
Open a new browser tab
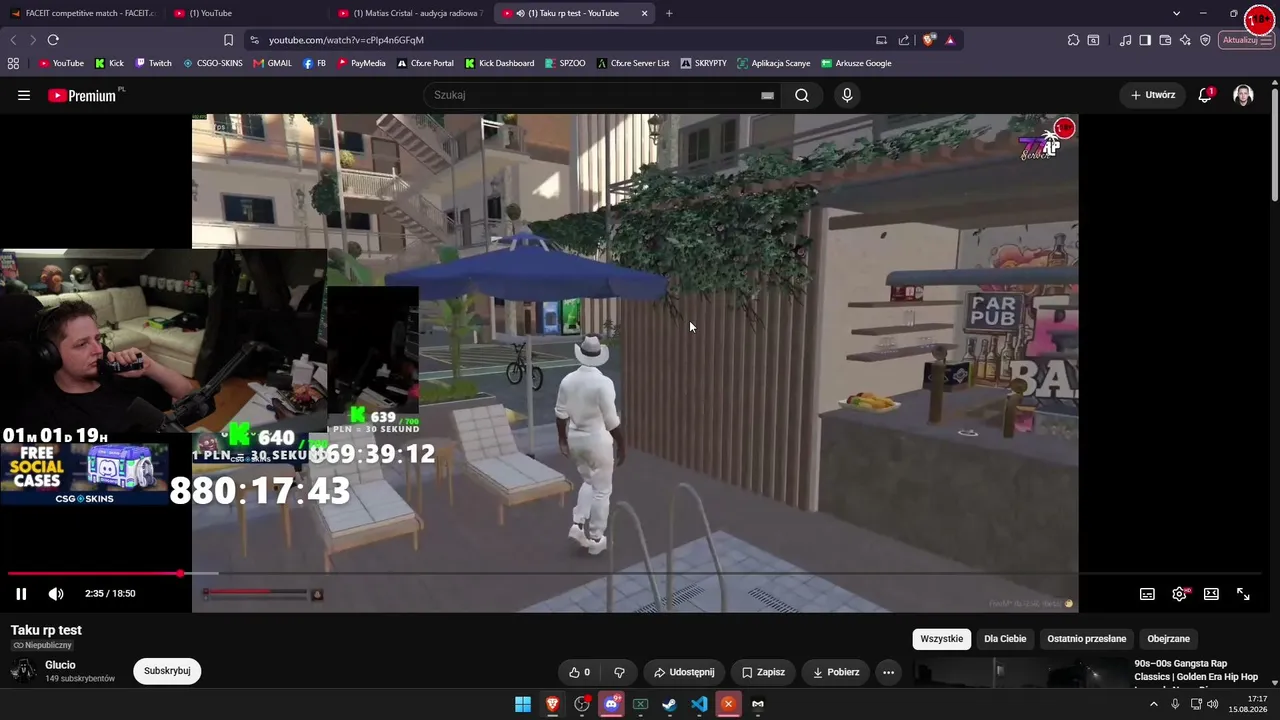click(x=669, y=13)
